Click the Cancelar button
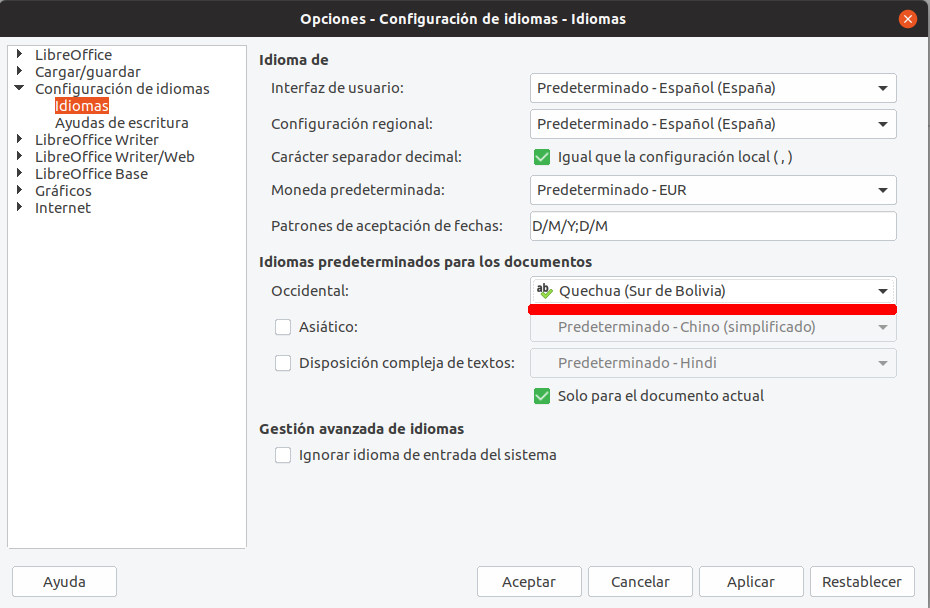 tap(641, 582)
